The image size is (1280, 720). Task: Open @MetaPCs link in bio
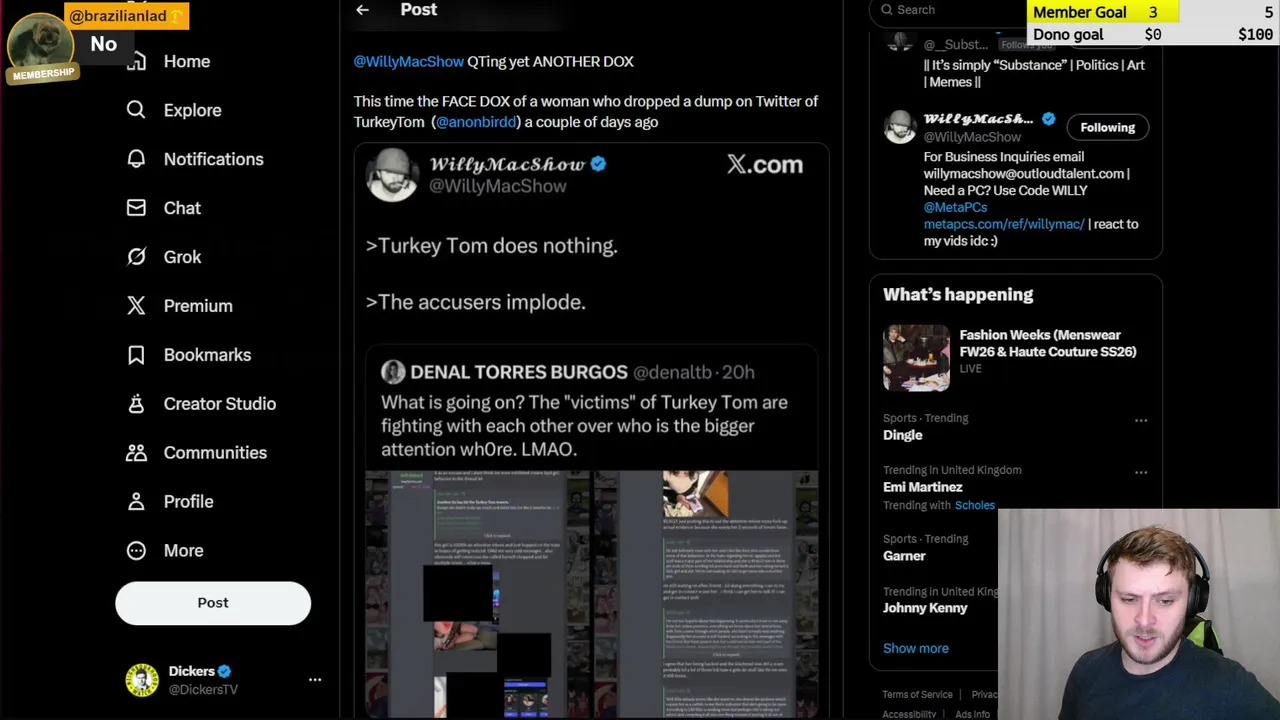955,207
